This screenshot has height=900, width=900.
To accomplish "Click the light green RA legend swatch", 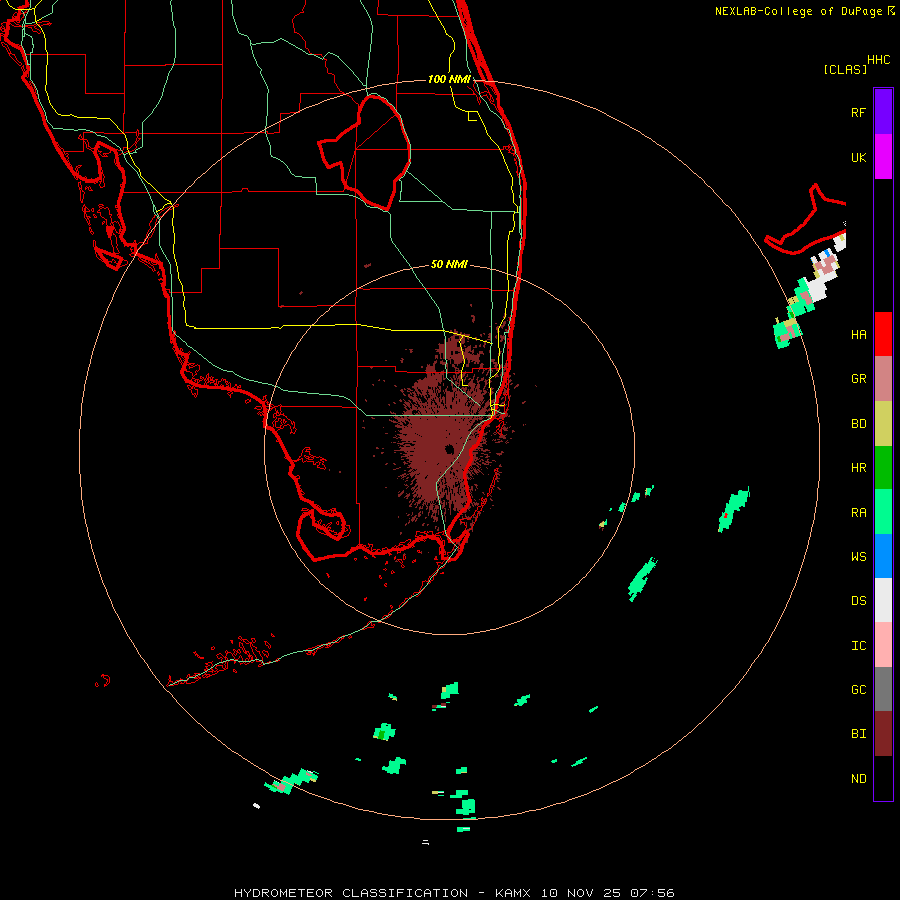I will click(x=883, y=512).
